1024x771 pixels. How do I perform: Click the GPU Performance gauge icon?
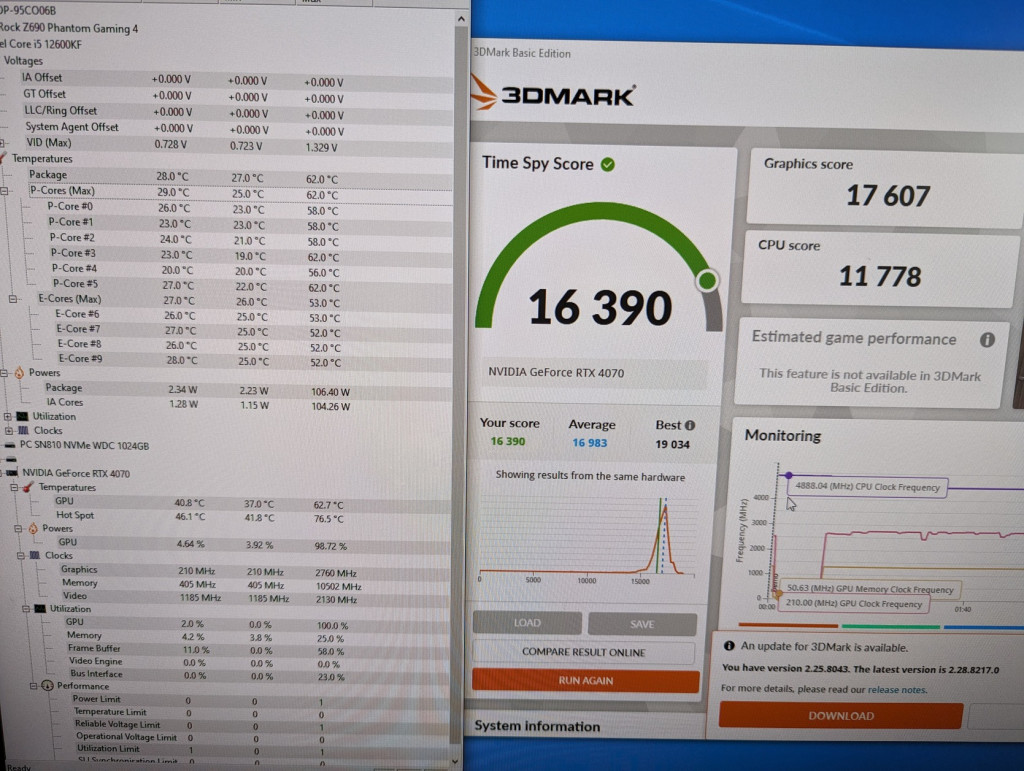[x=47, y=685]
